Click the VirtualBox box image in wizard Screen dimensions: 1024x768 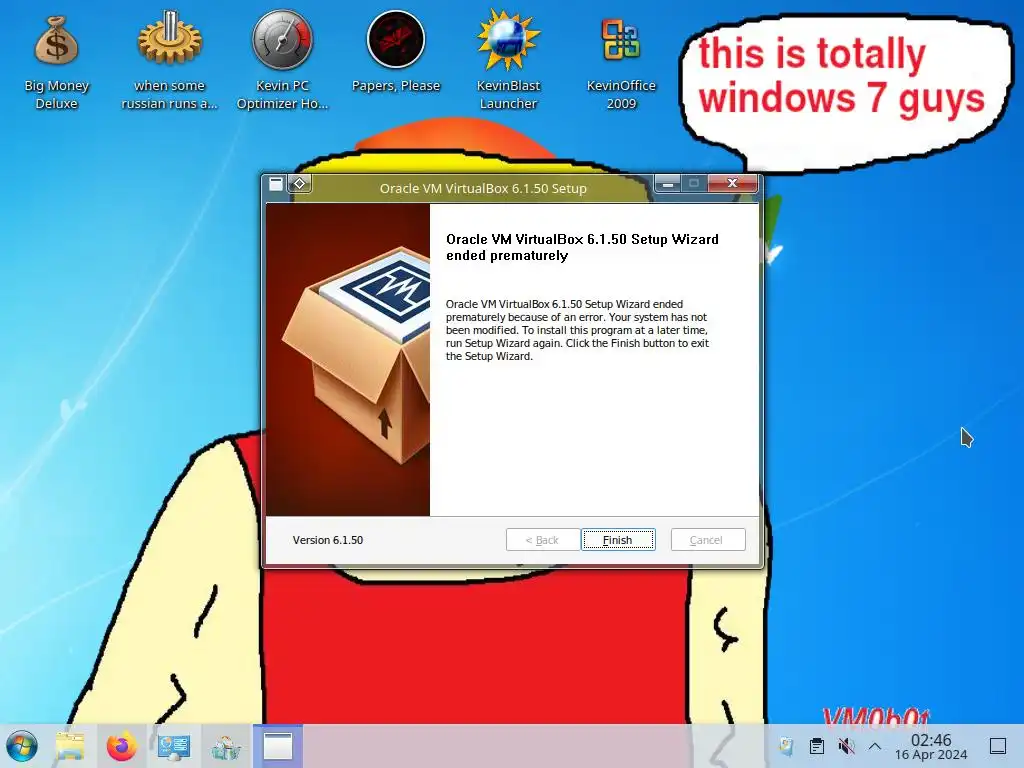(347, 359)
